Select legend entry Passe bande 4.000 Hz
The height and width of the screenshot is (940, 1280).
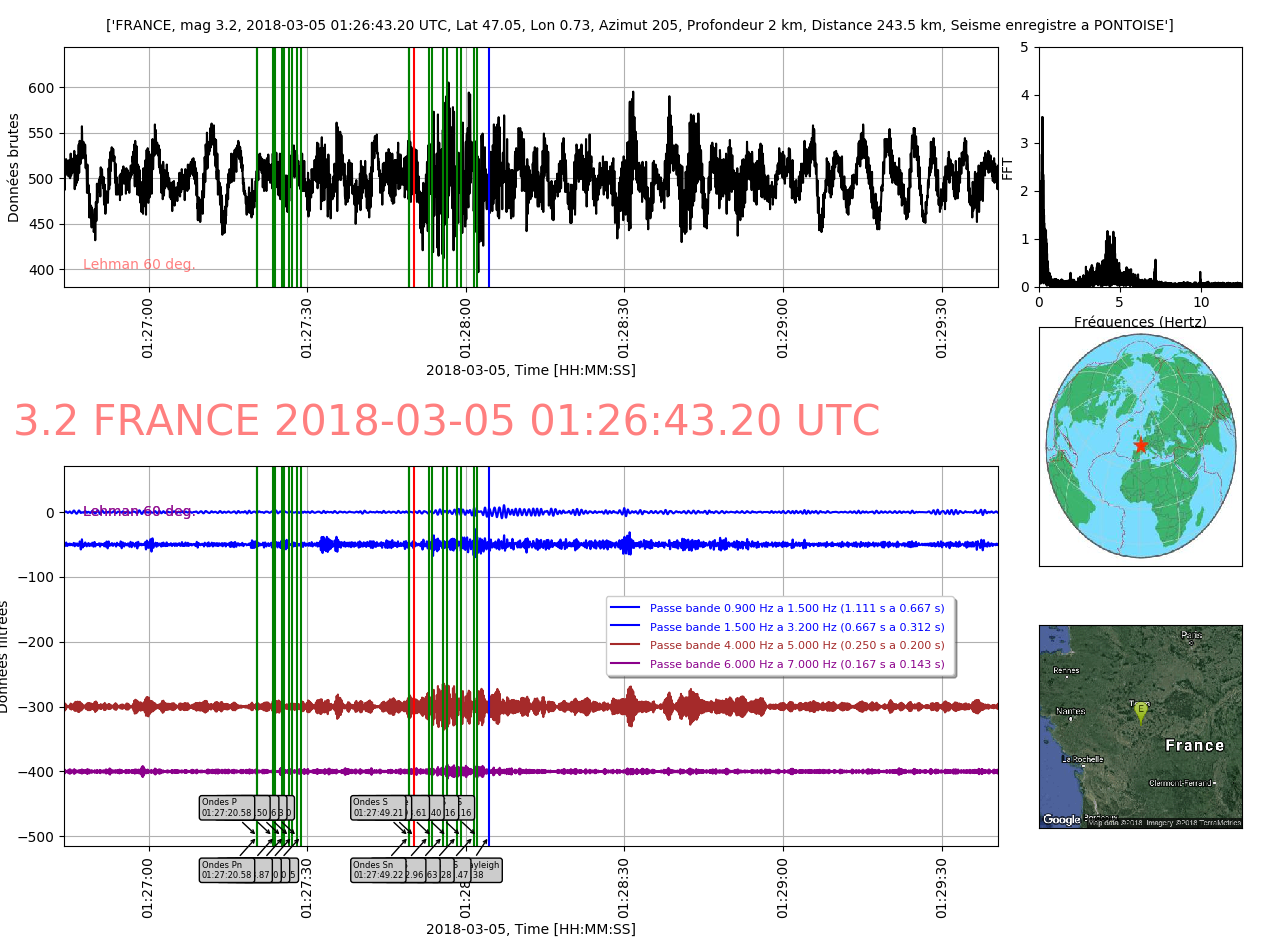pos(796,645)
